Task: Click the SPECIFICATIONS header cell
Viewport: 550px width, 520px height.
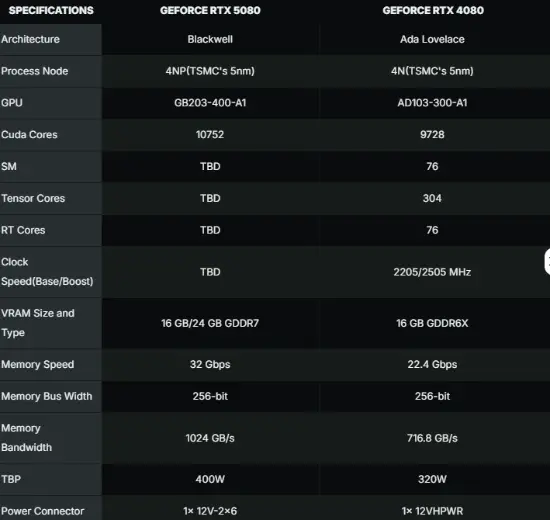Action: pos(51,11)
